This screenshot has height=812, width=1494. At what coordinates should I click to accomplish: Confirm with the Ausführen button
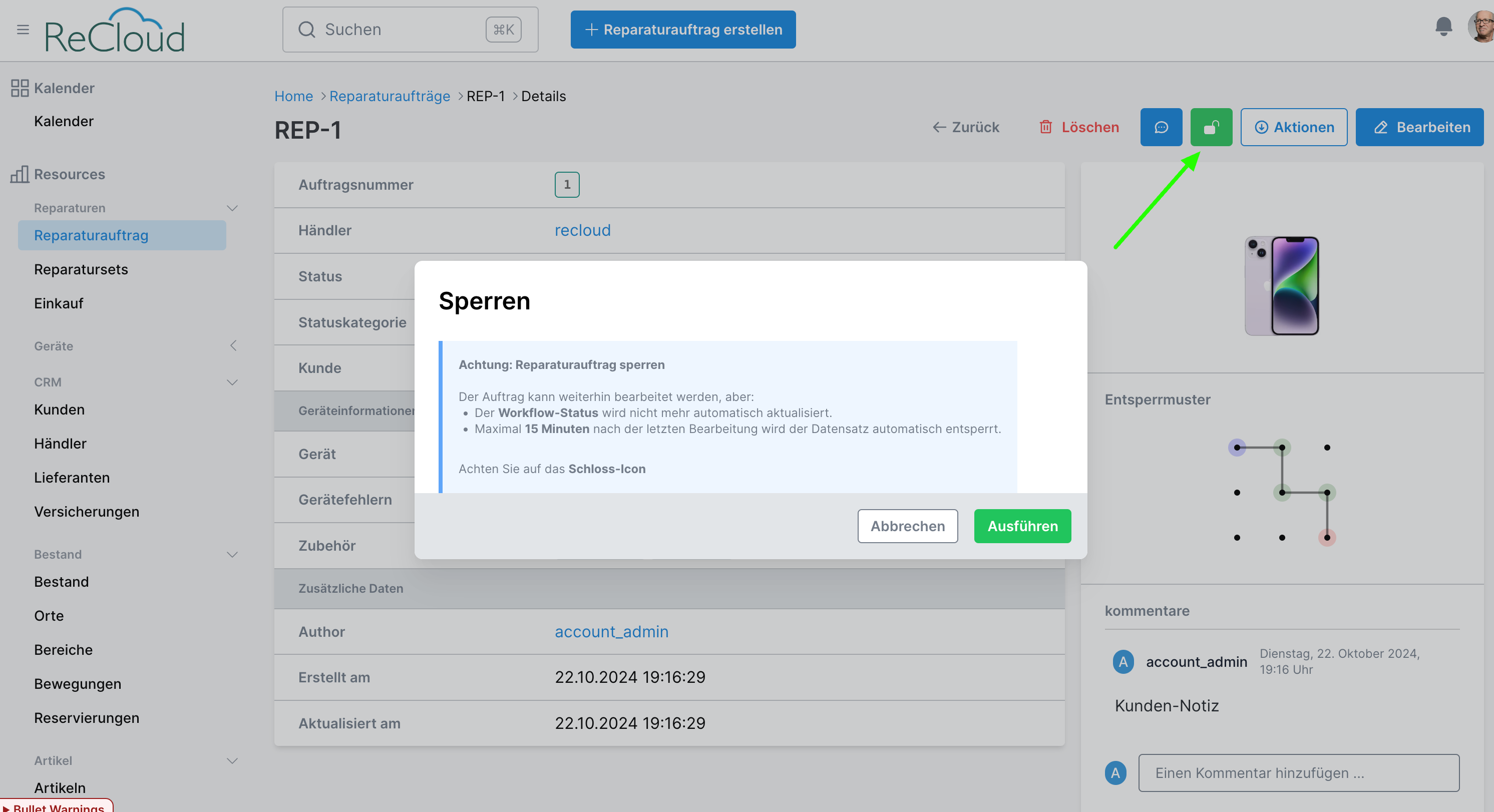[1022, 526]
